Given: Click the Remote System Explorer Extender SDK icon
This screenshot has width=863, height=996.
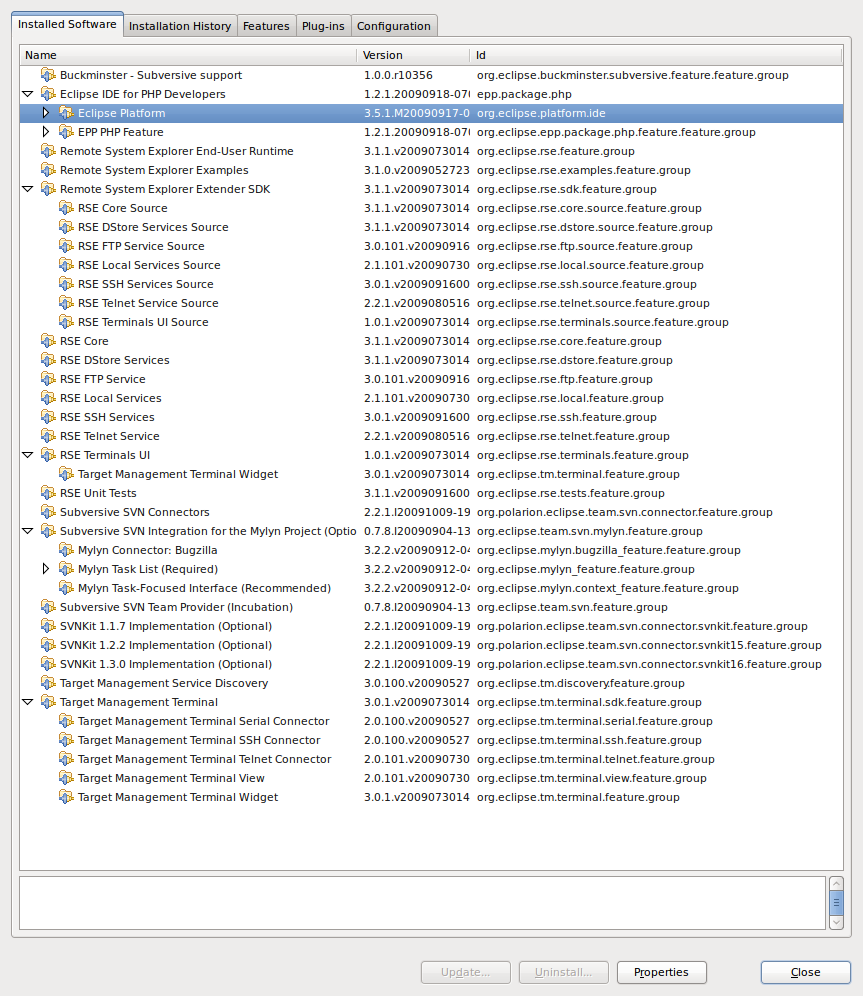Looking at the screenshot, I should click(48, 189).
